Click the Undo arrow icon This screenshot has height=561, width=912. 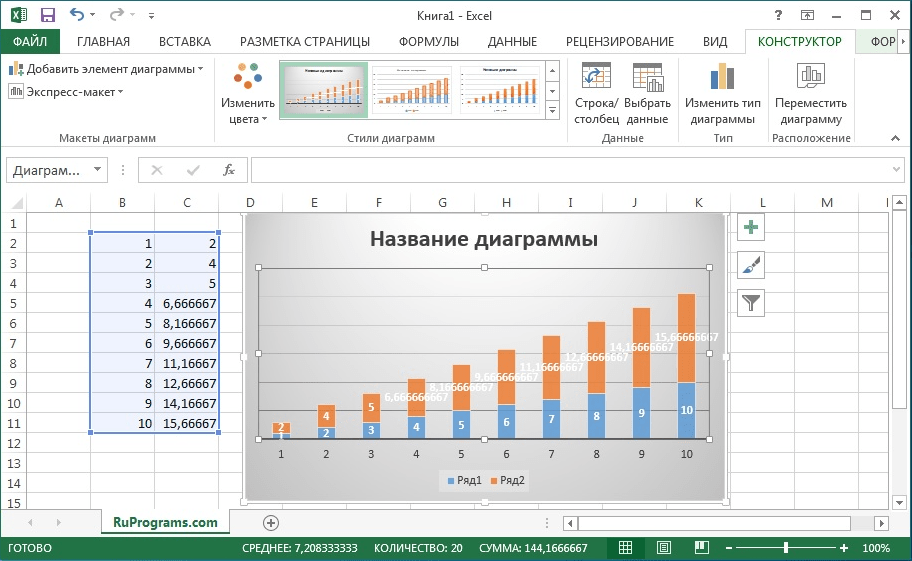pos(77,15)
